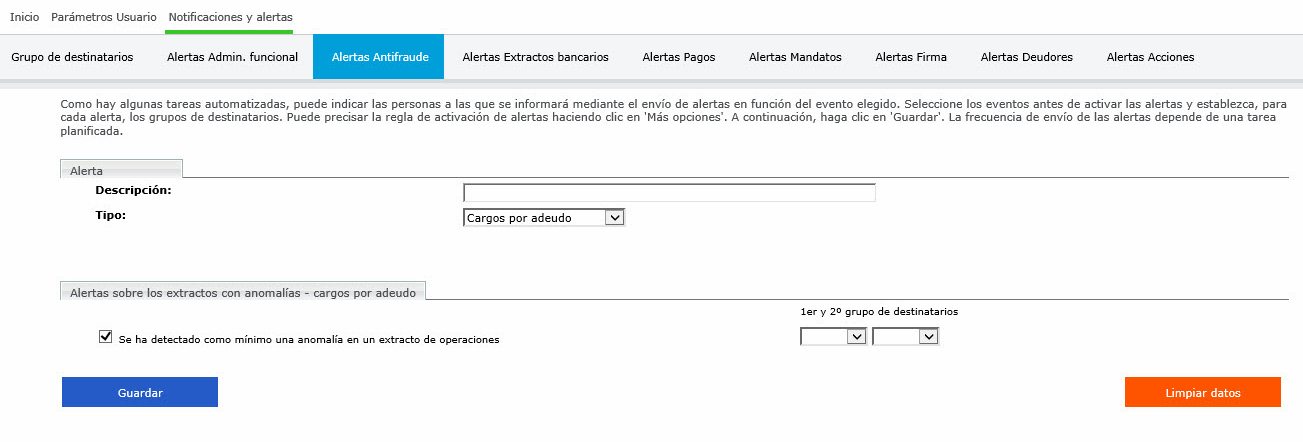
Task: Go to Alertas Extractos bancarios tab
Action: (x=535, y=57)
